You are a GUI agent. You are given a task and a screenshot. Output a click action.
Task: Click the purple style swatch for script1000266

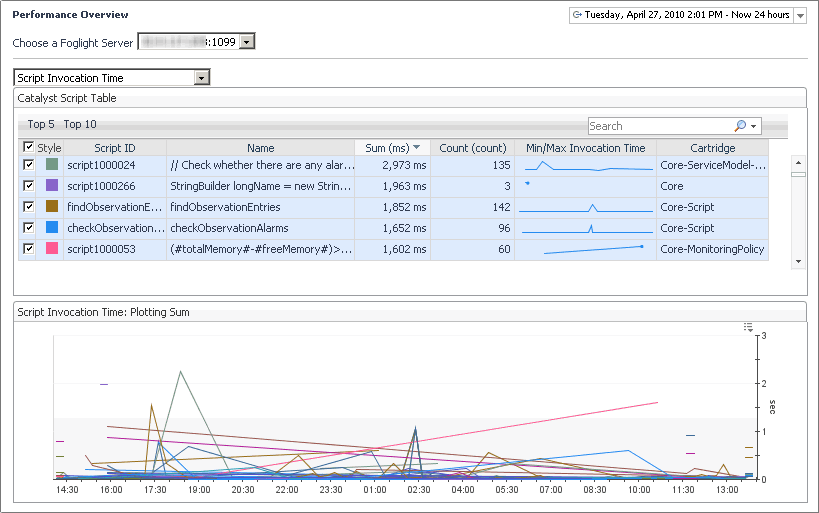pyautogui.click(x=52, y=186)
